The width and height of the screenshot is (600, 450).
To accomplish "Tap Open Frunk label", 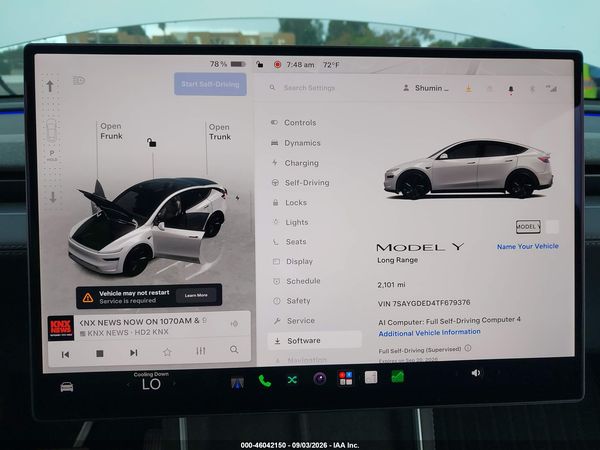I will click(x=111, y=131).
